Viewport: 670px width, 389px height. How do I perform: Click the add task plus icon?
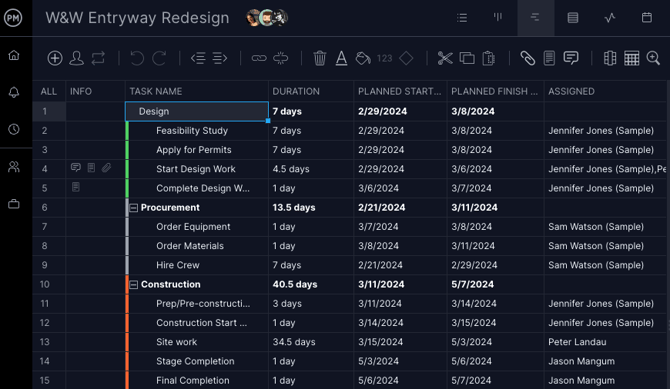[x=55, y=58]
